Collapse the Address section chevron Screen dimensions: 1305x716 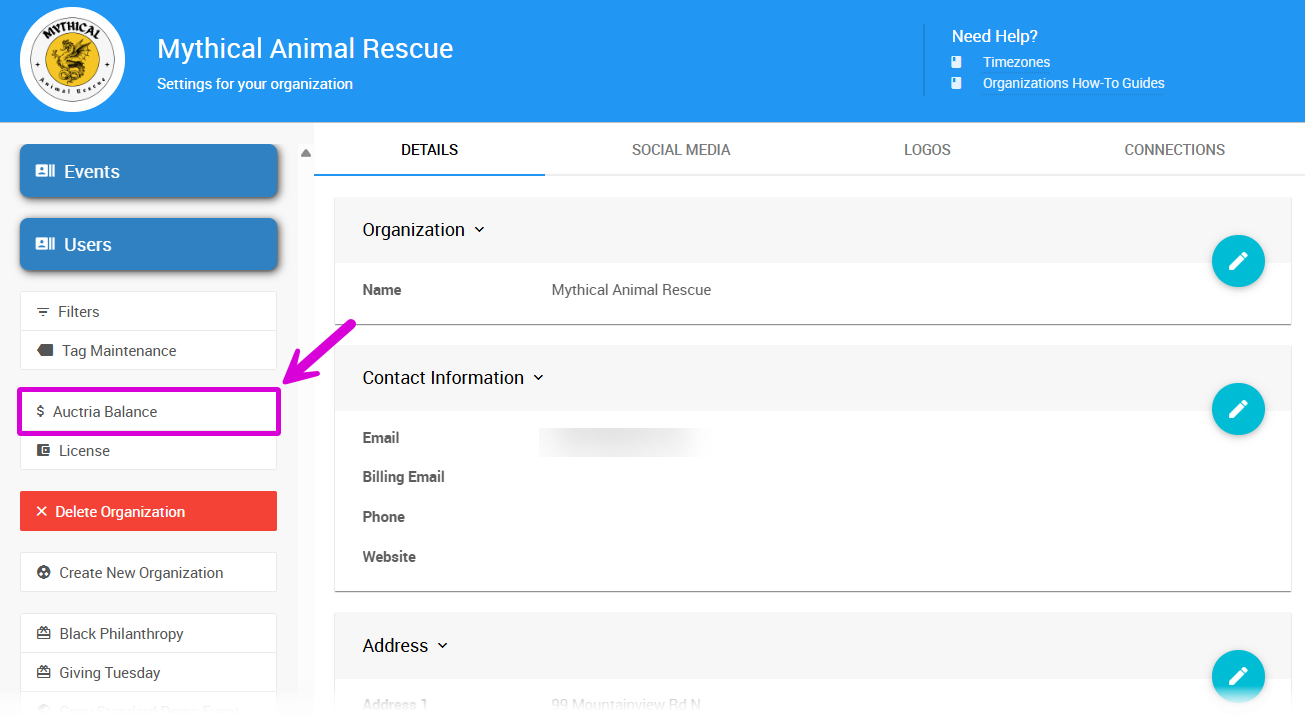[443, 646]
